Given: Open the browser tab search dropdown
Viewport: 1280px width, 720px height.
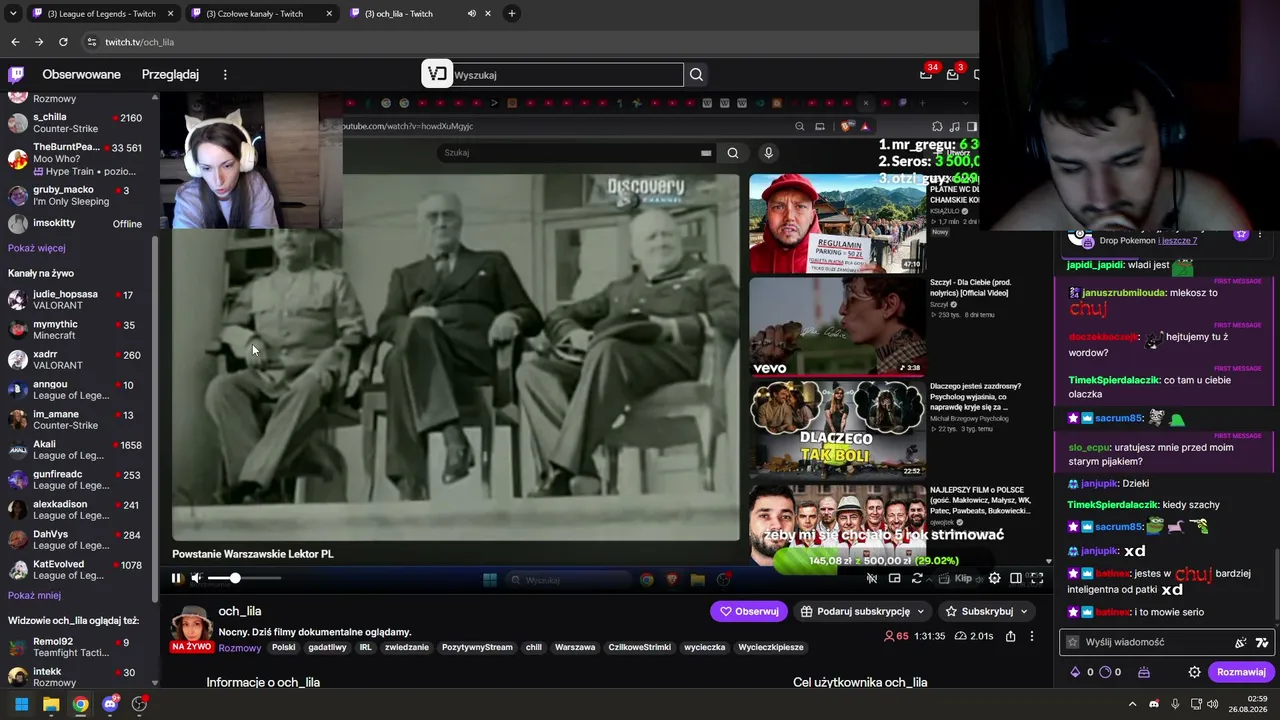Looking at the screenshot, I should (13, 14).
